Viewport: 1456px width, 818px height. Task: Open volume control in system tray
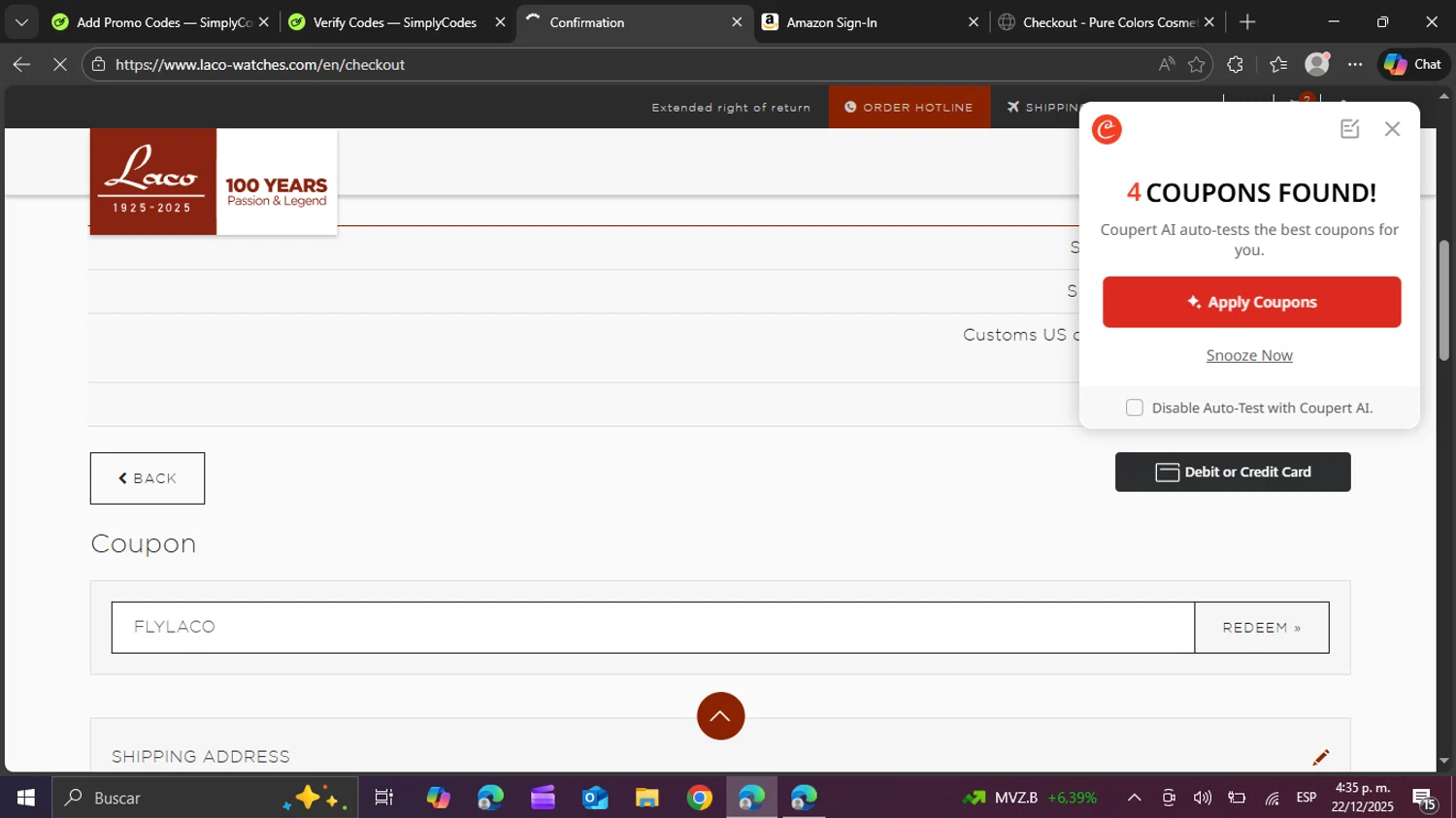(x=1203, y=798)
